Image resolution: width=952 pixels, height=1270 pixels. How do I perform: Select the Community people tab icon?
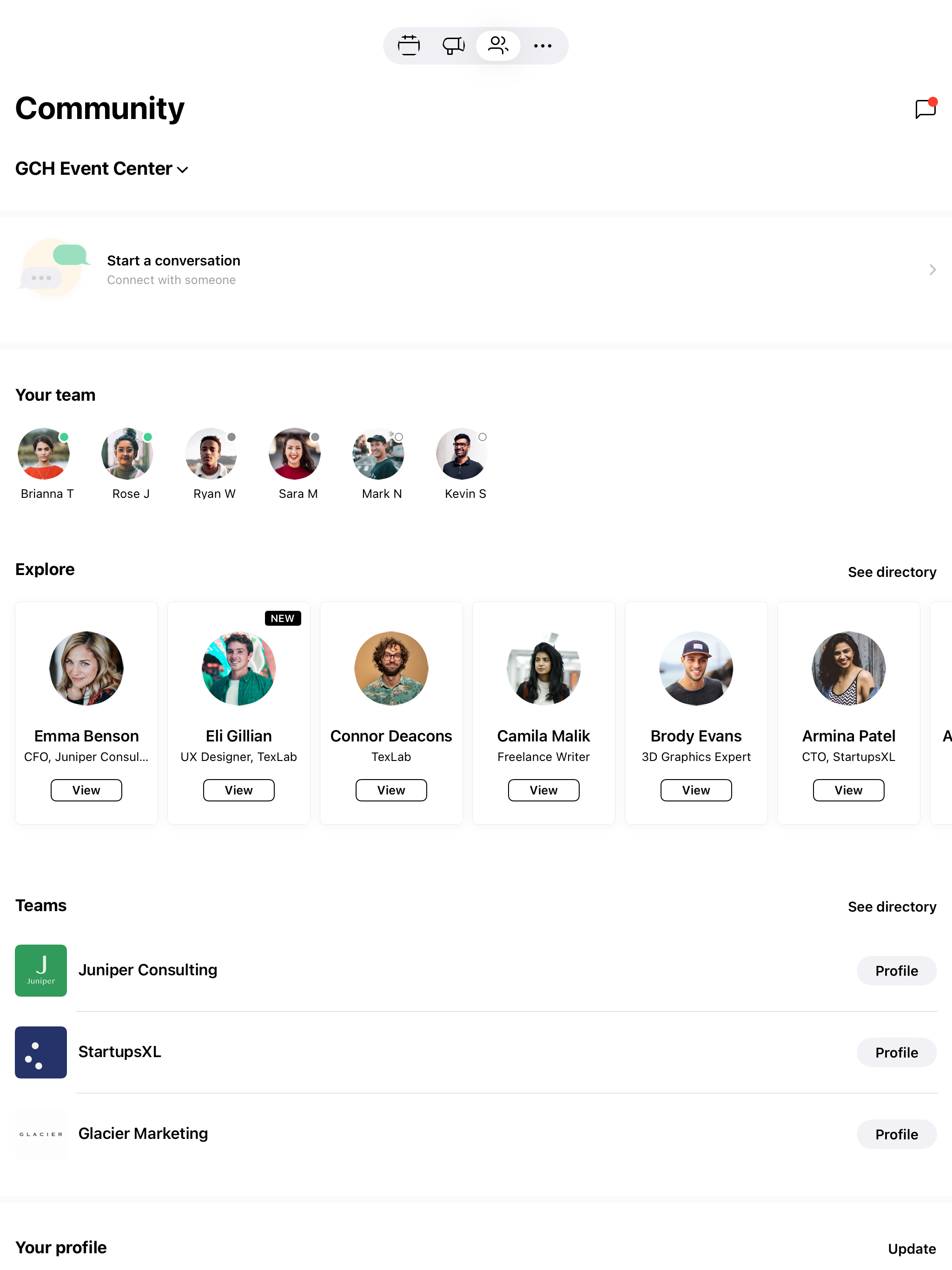[x=498, y=46]
